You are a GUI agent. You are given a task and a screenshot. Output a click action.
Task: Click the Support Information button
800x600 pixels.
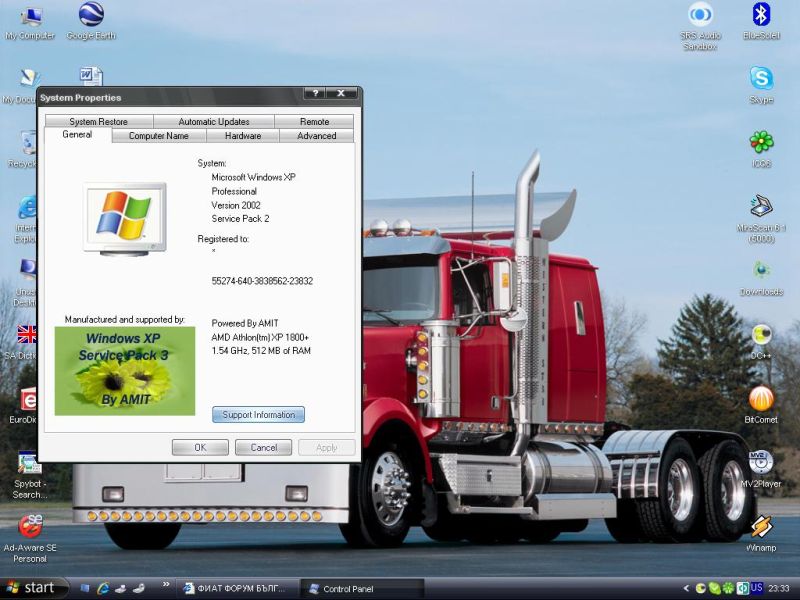258,415
